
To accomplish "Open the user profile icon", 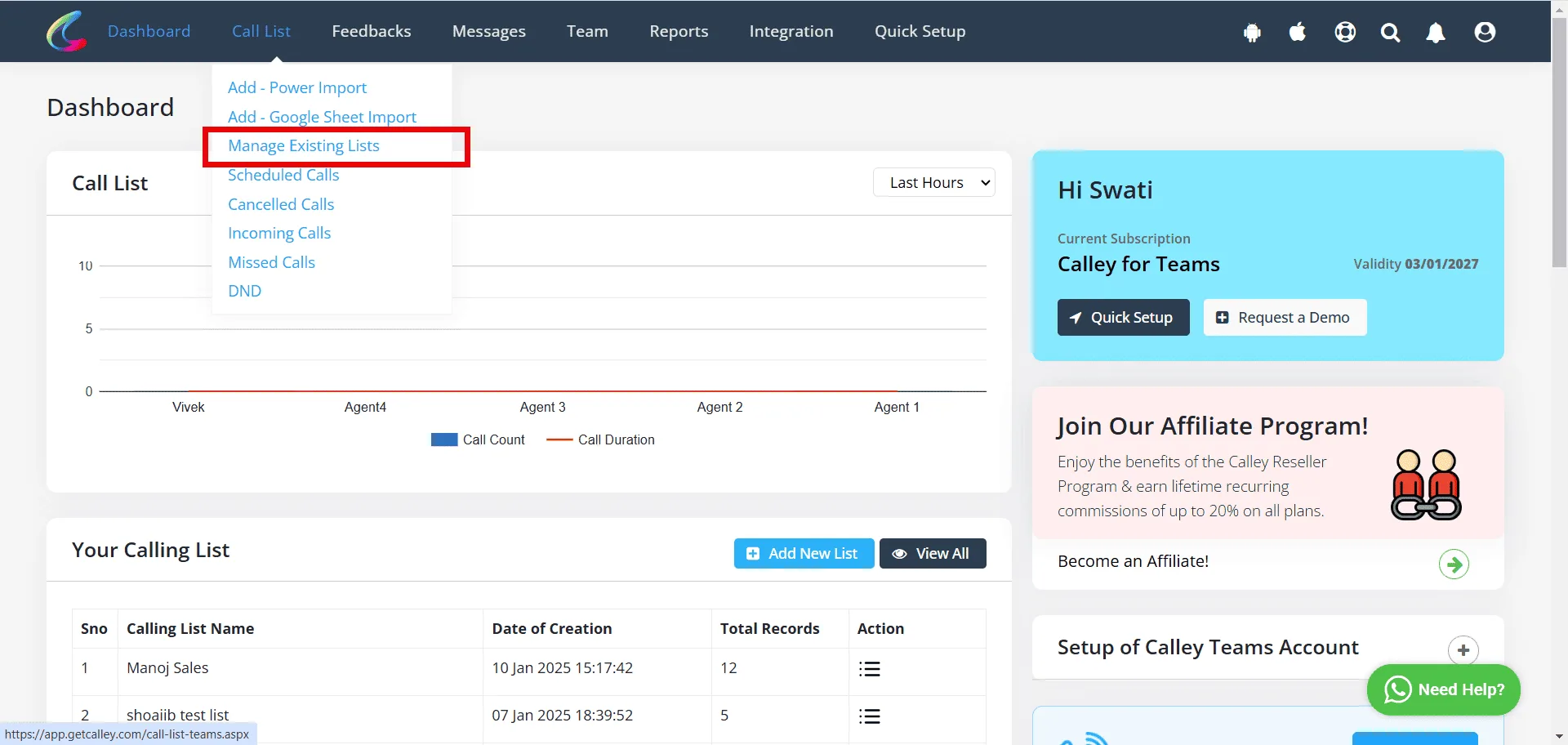I will 1485,32.
